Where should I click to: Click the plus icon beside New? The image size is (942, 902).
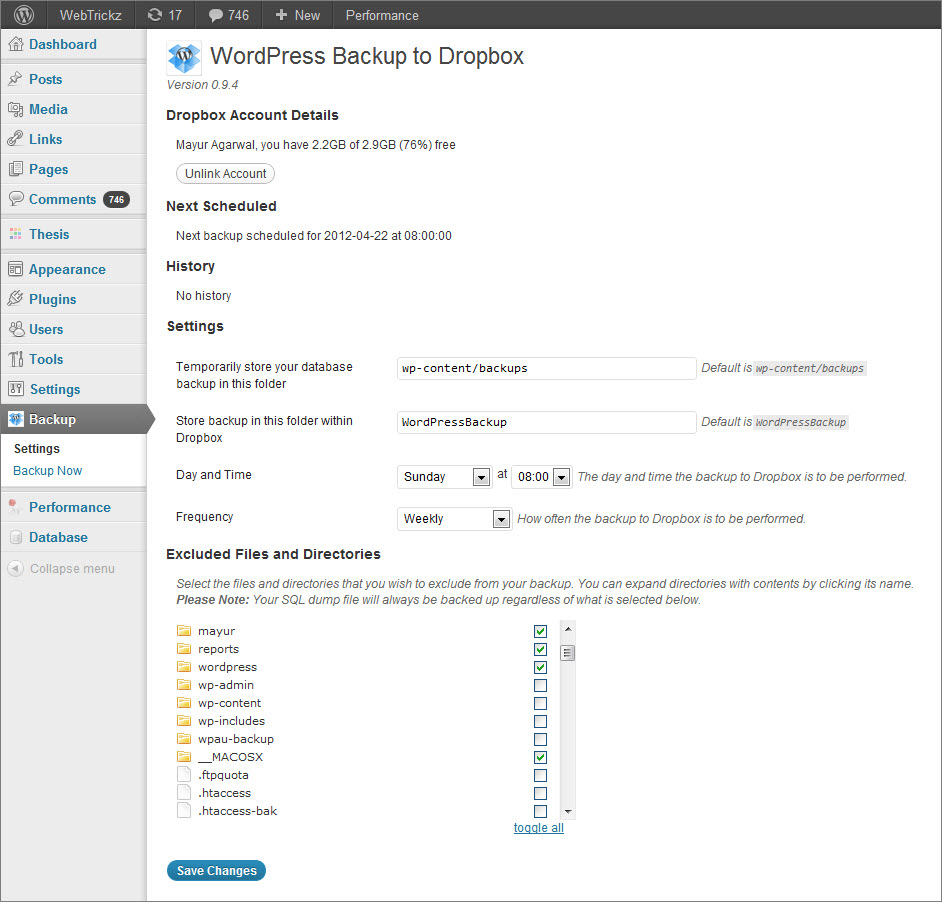tap(281, 15)
